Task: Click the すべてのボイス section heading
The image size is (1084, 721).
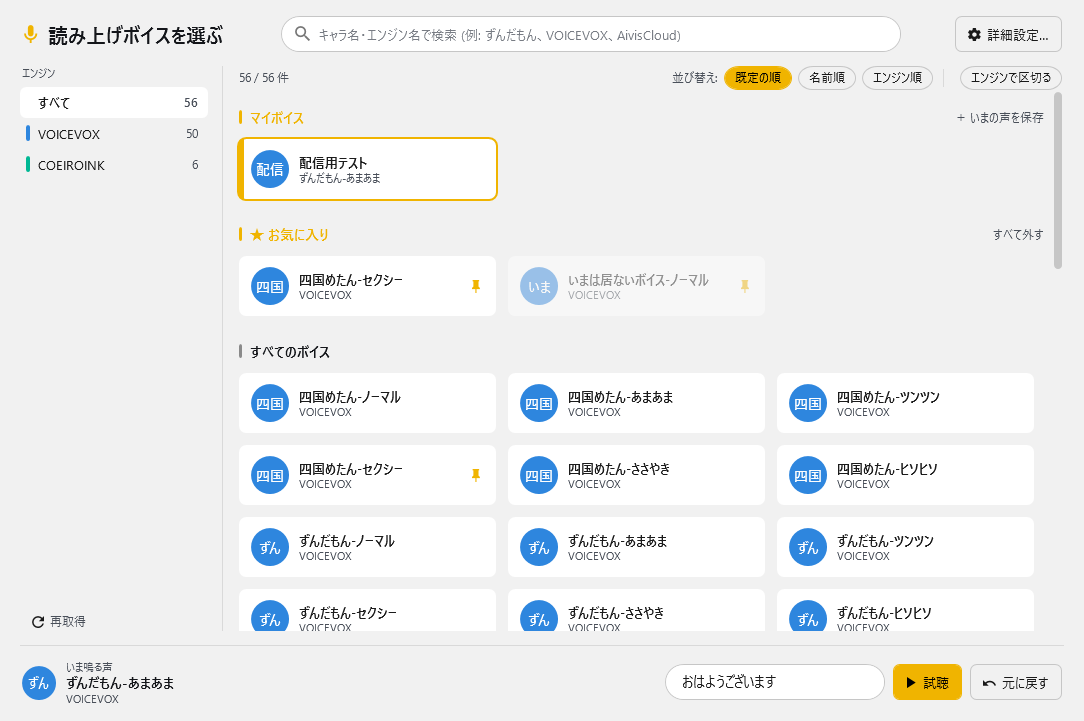Action: click(x=290, y=352)
